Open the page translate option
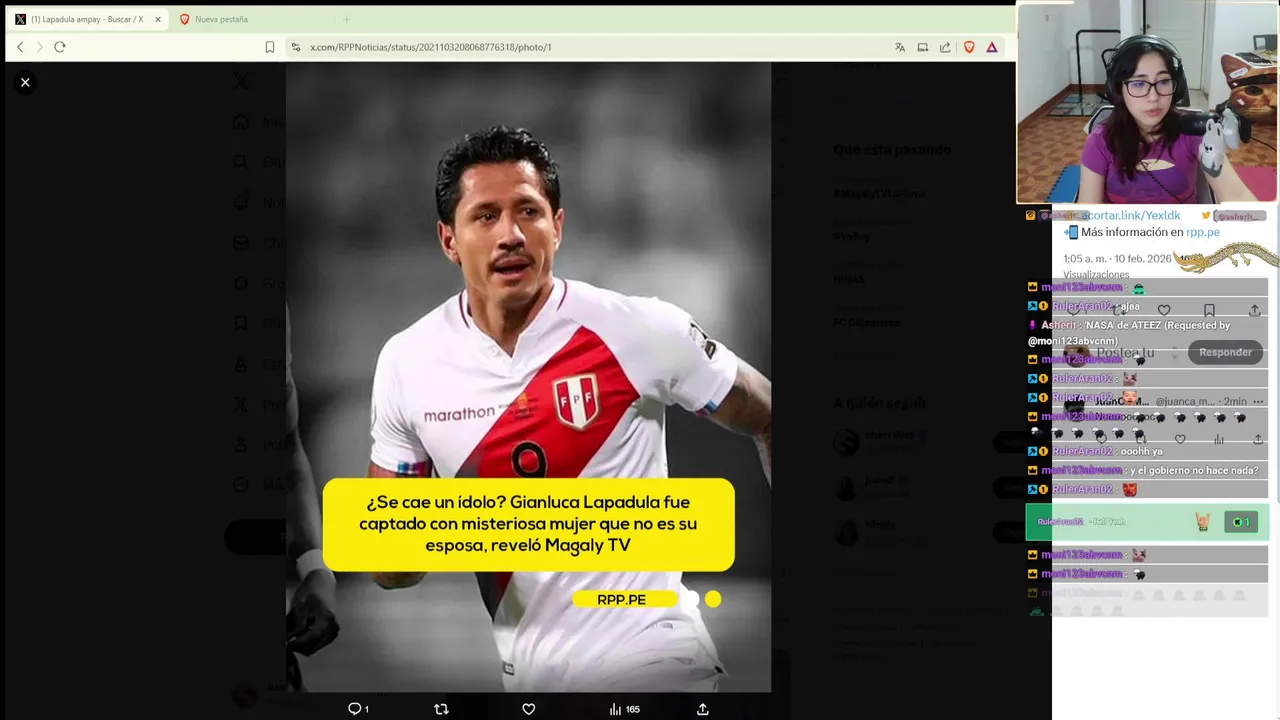 900,47
